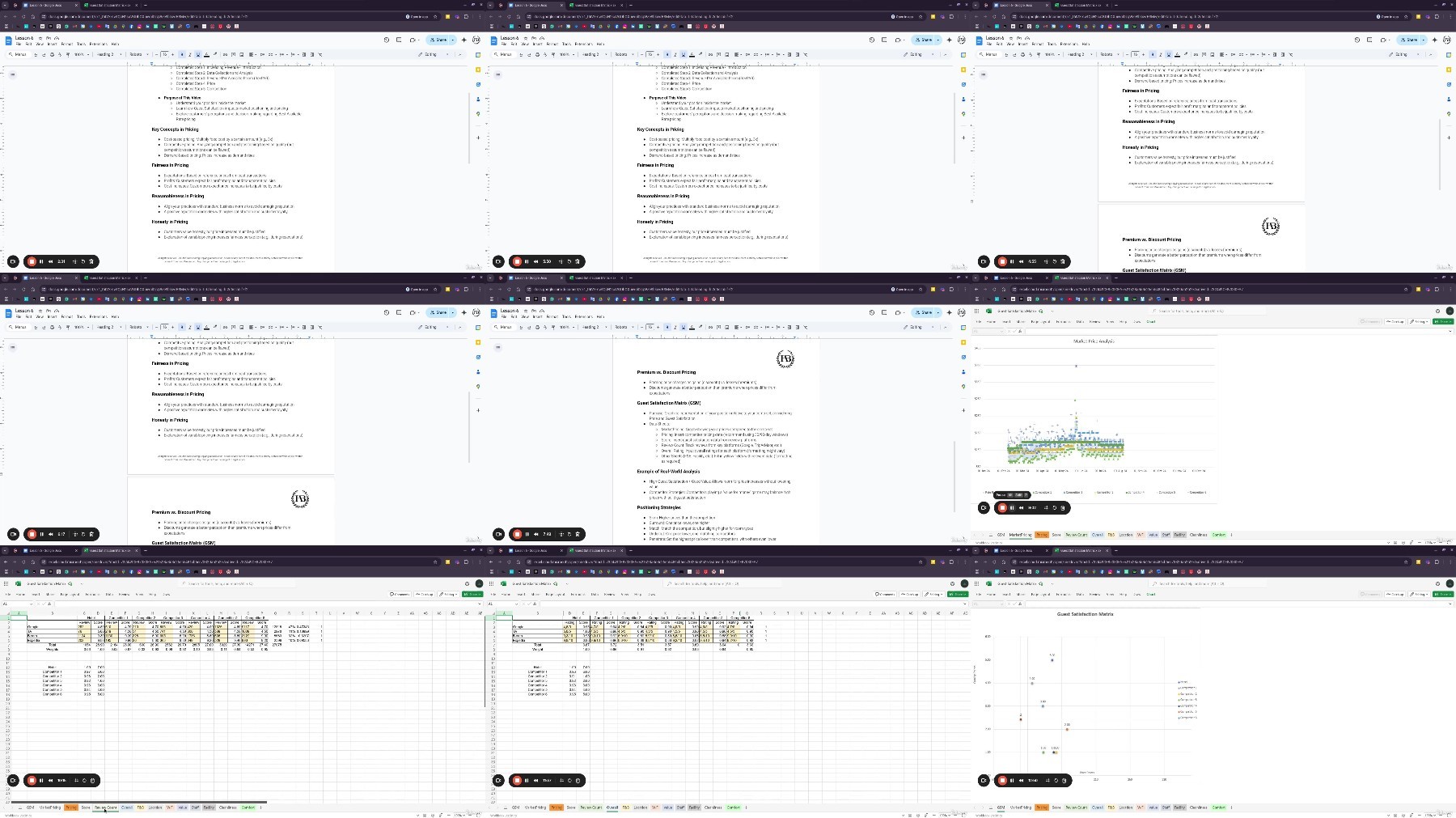Open file name dropdown chevron in GSM scatter chart window
The height and width of the screenshot is (818, 1456).
[x=1052, y=583]
